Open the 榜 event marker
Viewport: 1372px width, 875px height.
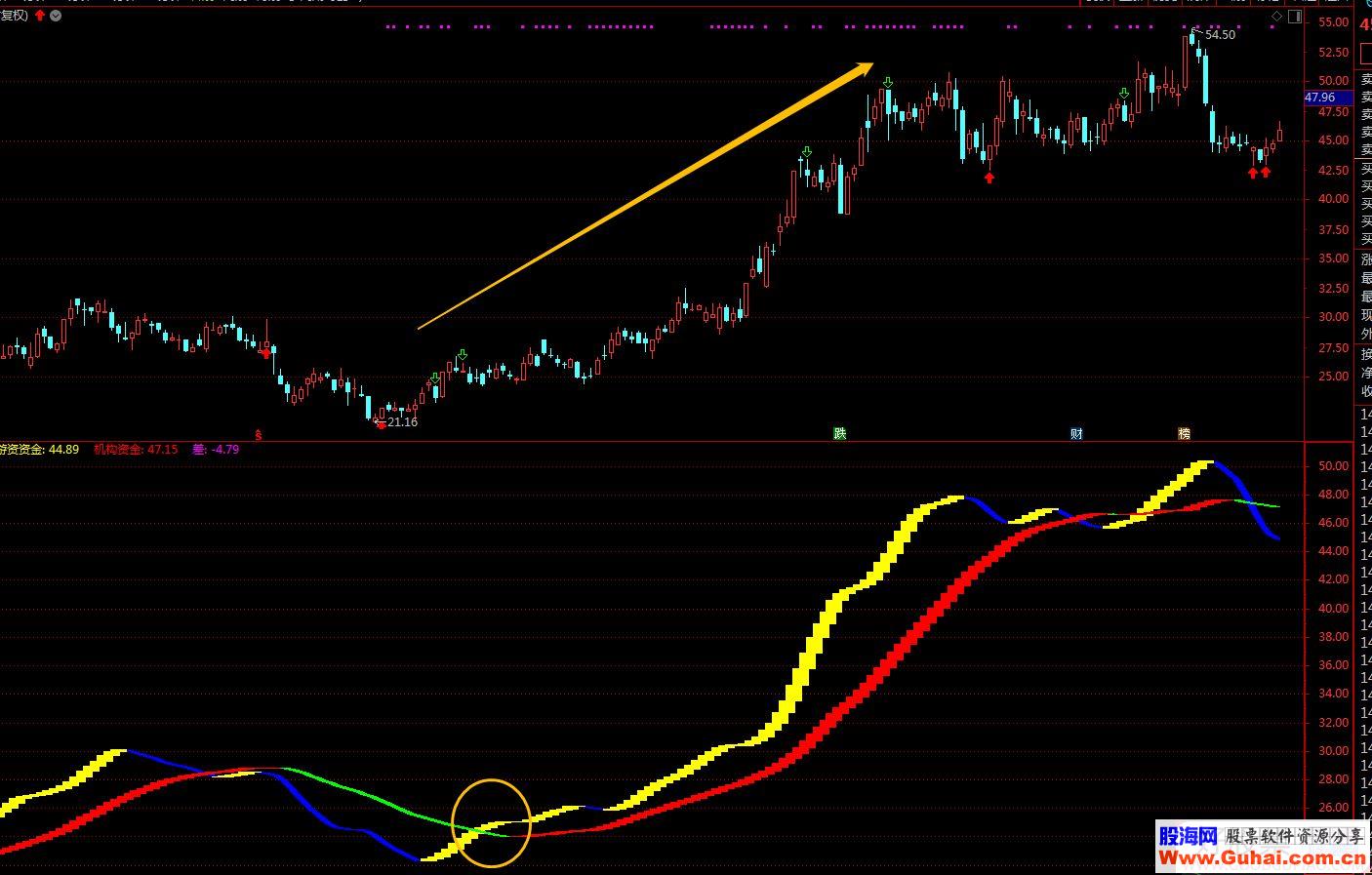pyautogui.click(x=1184, y=433)
